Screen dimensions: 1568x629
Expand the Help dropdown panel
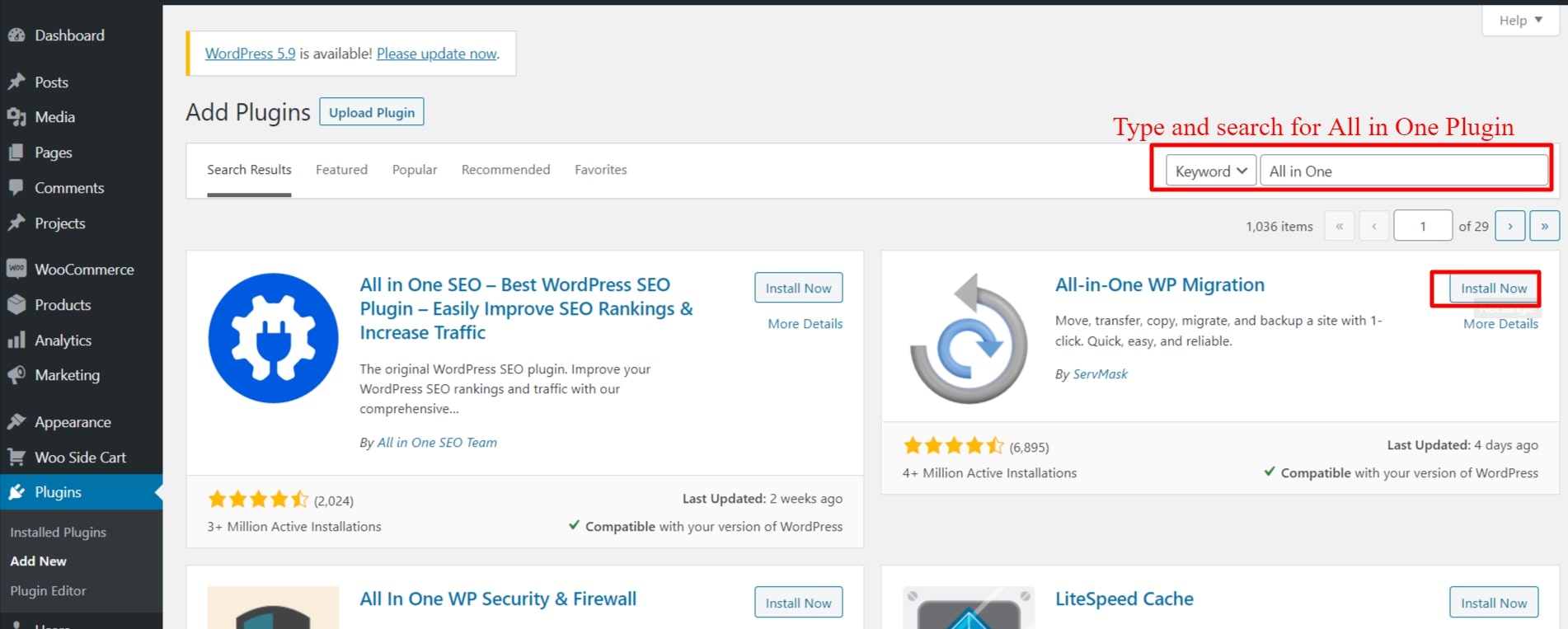pyautogui.click(x=1520, y=21)
